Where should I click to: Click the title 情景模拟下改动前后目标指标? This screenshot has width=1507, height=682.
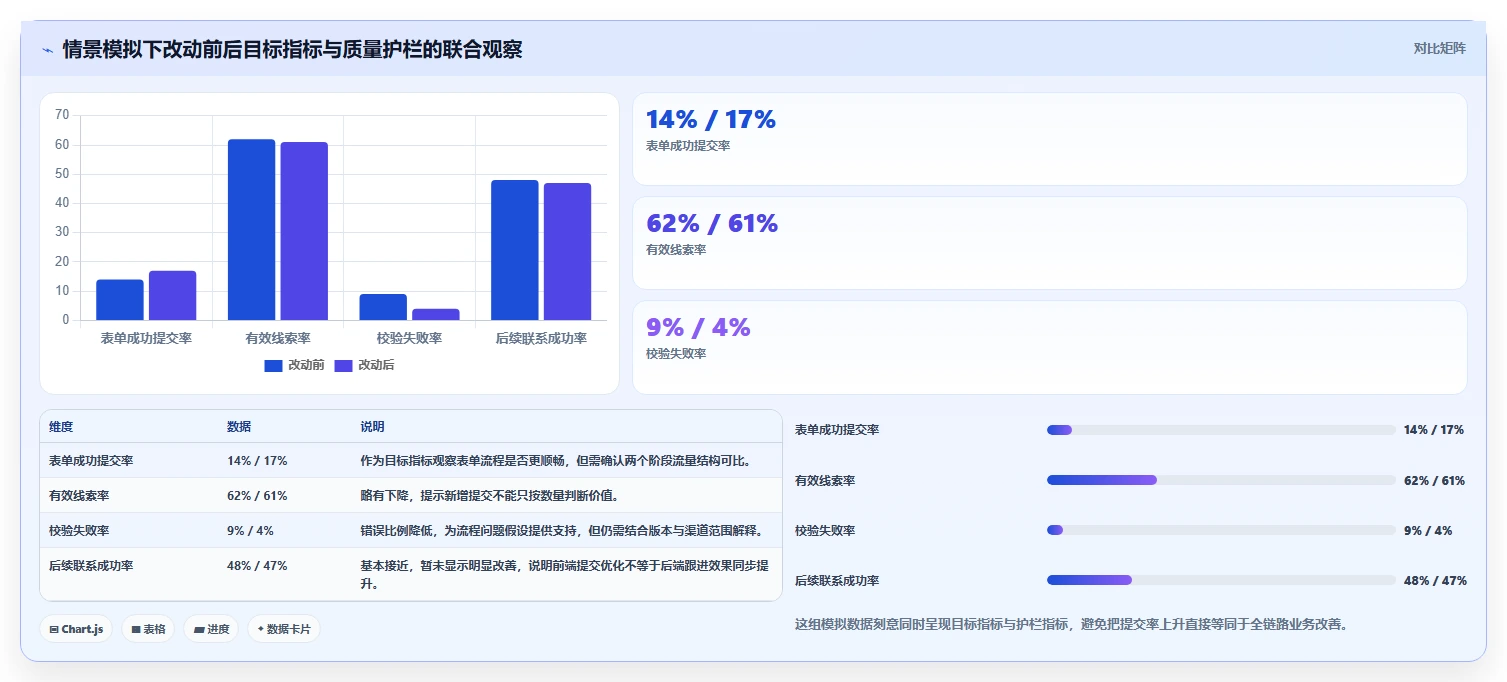tap(292, 49)
